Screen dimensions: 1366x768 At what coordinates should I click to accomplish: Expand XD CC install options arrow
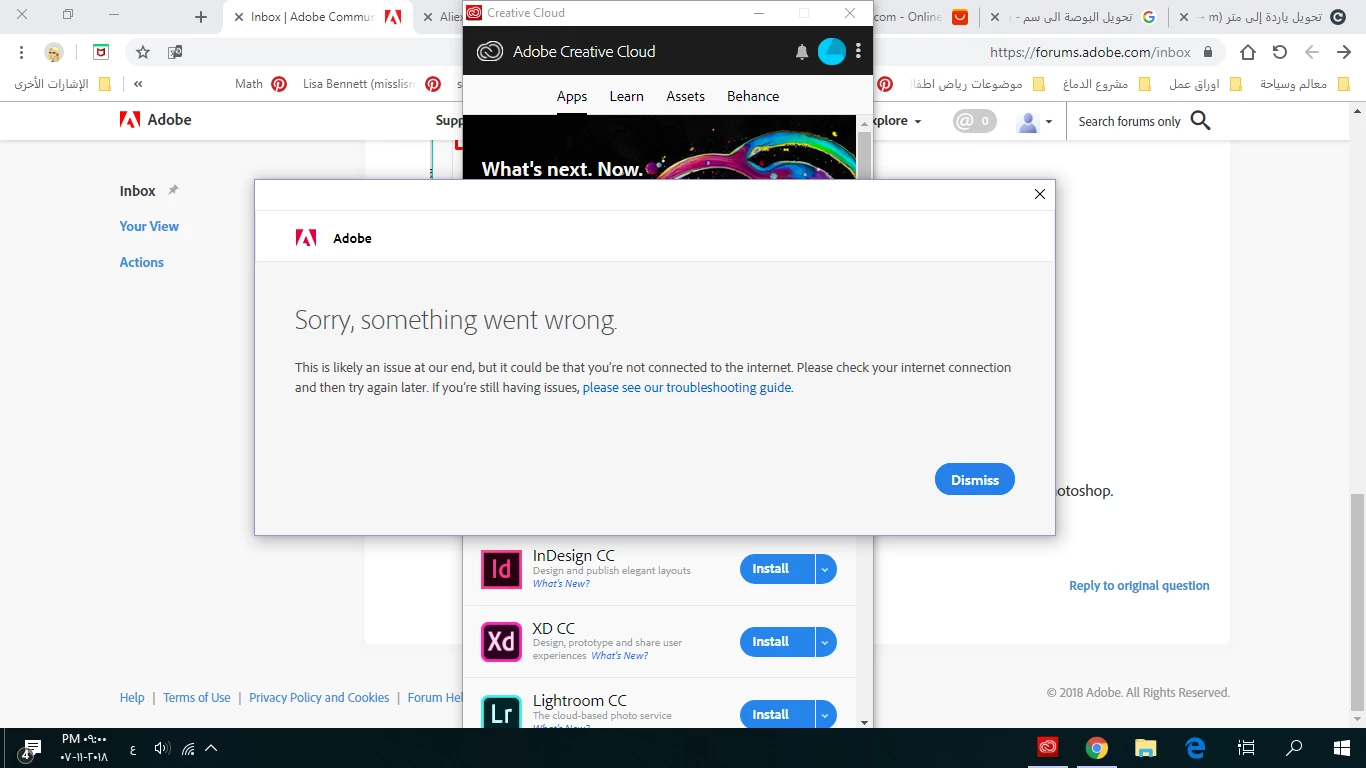[826, 642]
